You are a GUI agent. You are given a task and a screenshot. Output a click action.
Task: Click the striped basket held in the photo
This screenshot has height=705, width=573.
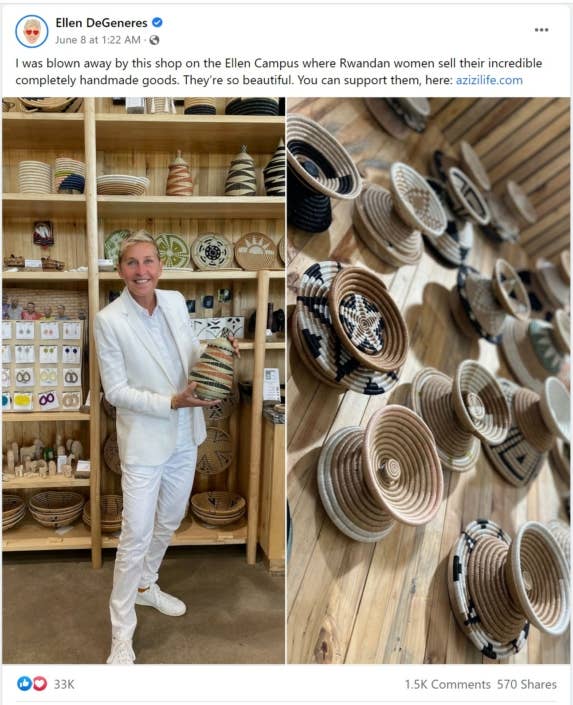pos(212,368)
